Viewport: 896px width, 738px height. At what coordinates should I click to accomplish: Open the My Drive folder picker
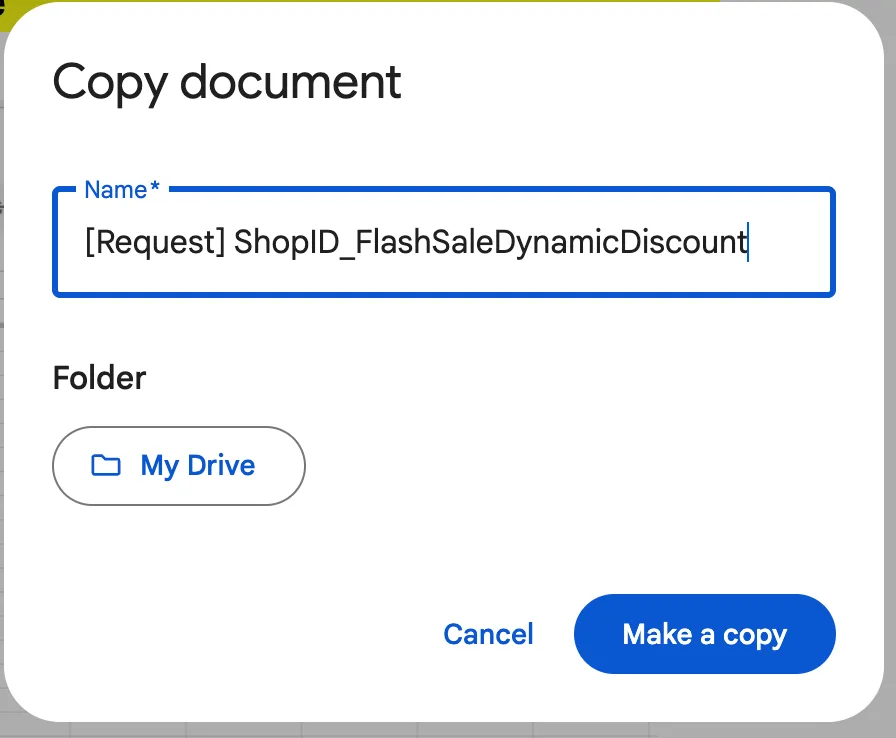coord(179,466)
